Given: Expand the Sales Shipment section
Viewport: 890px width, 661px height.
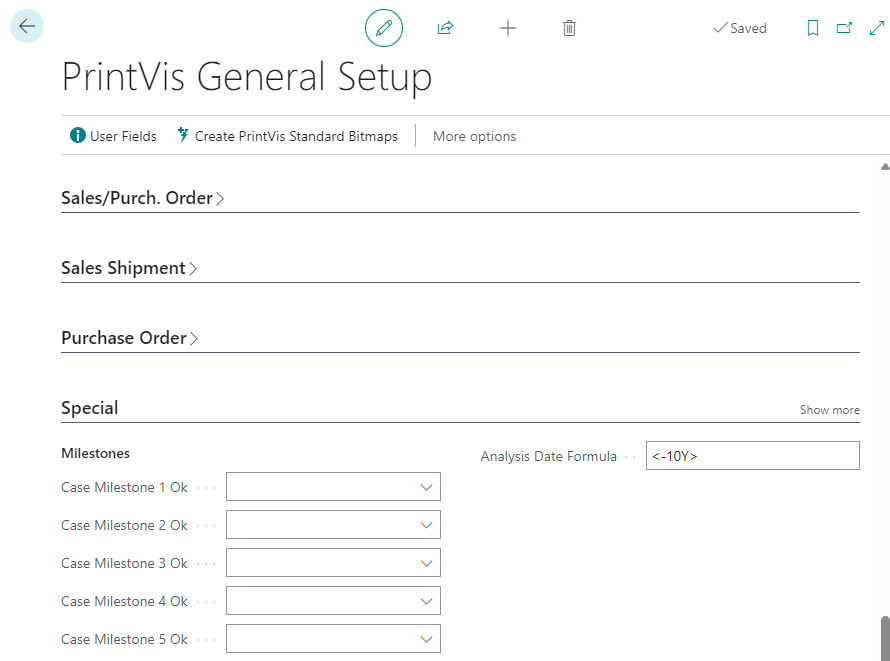Looking at the screenshot, I should tap(129, 268).
